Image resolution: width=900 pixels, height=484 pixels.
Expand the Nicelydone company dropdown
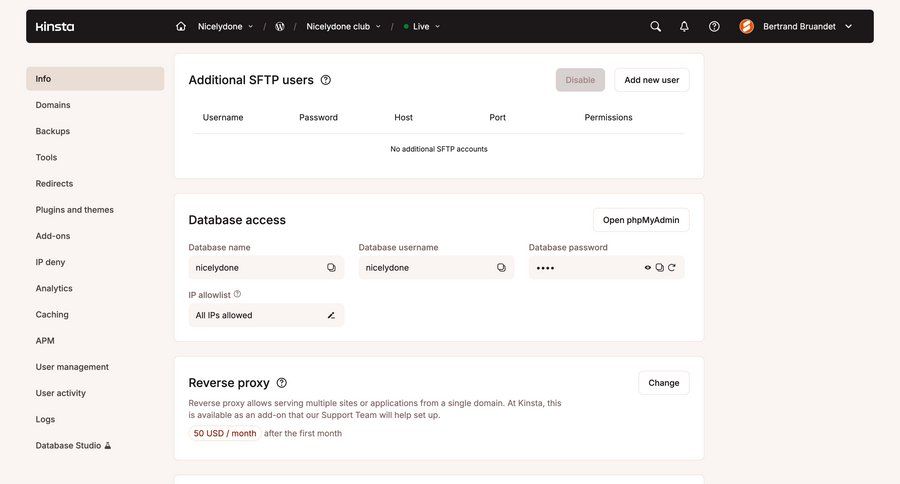tap(225, 26)
